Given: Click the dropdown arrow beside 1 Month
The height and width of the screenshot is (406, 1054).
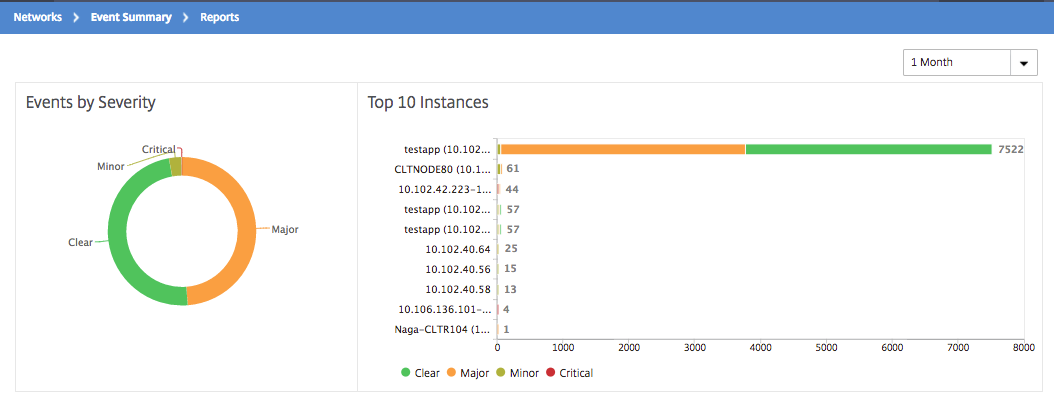Looking at the screenshot, I should pos(1024,63).
